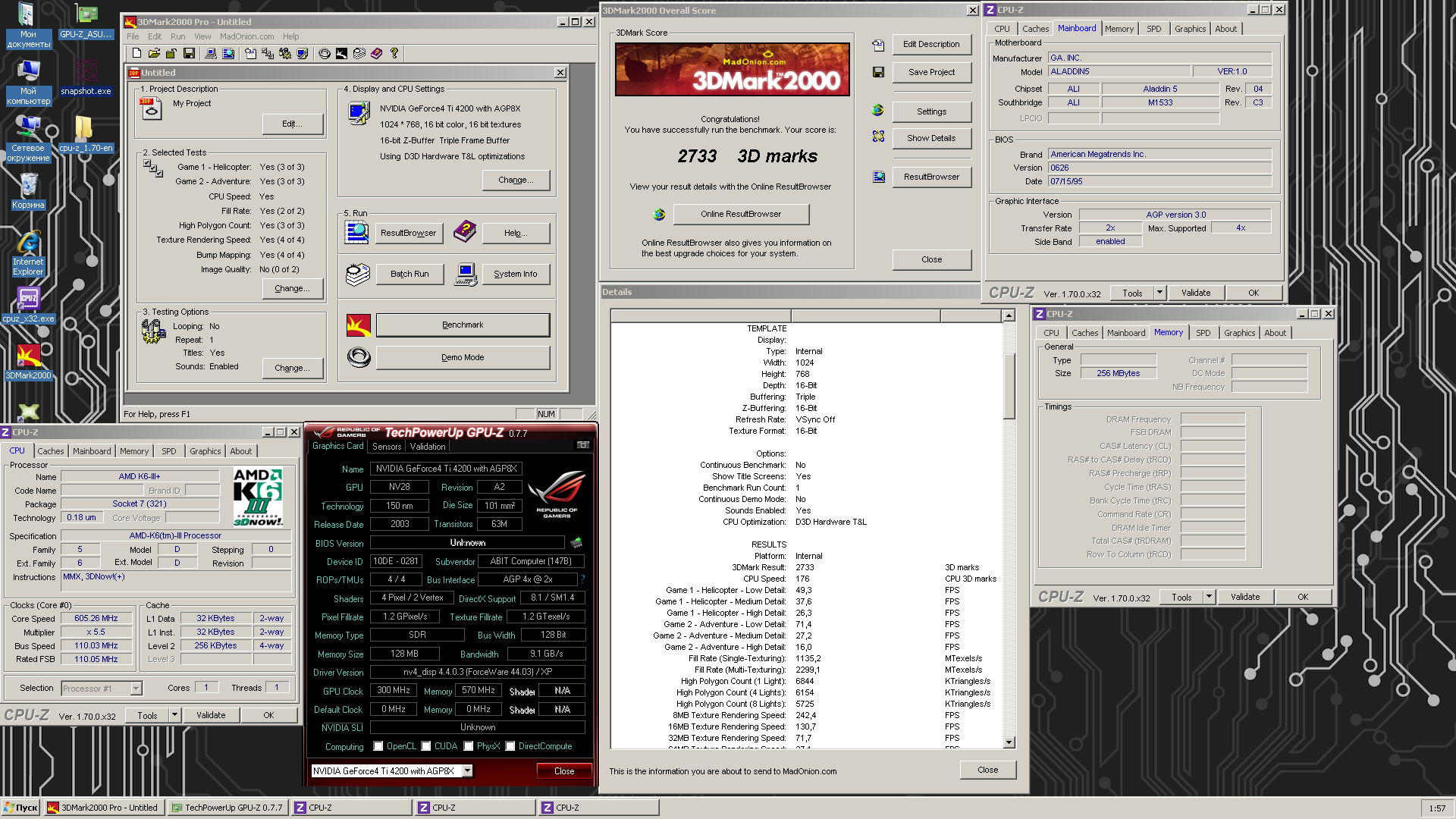Click the Display Settings toolbar icon

point(303,54)
